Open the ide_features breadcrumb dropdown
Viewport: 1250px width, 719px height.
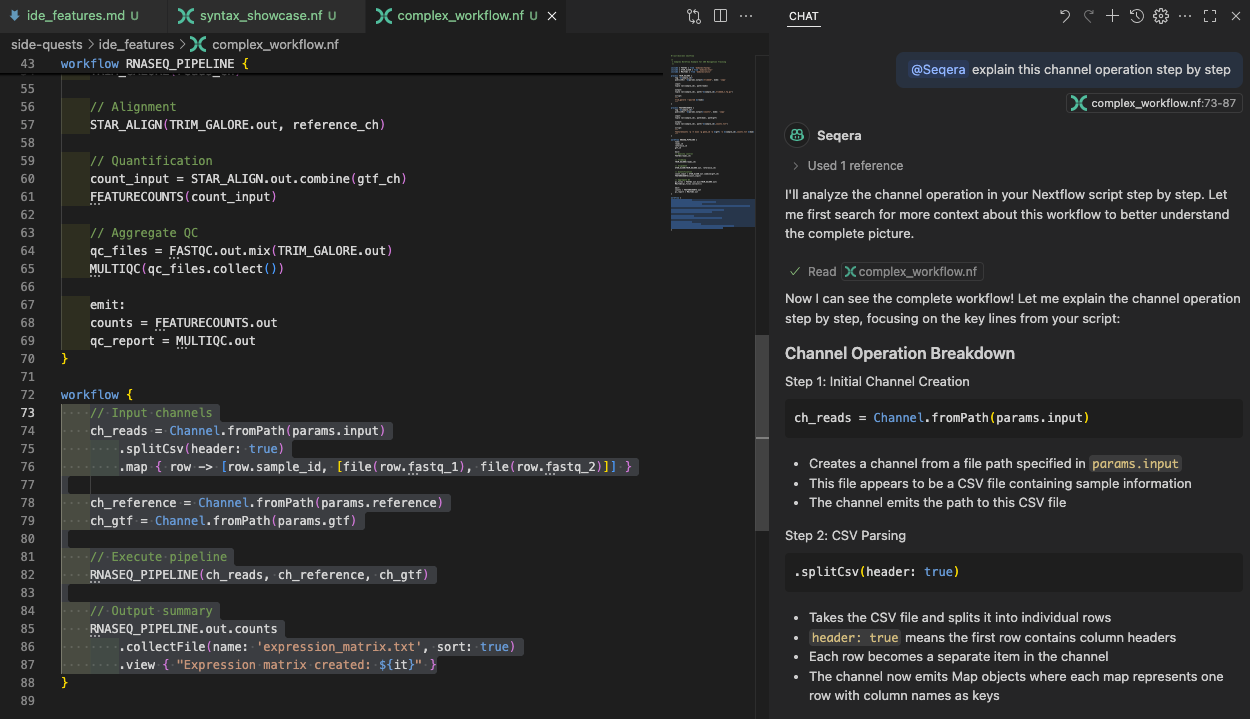click(136, 44)
